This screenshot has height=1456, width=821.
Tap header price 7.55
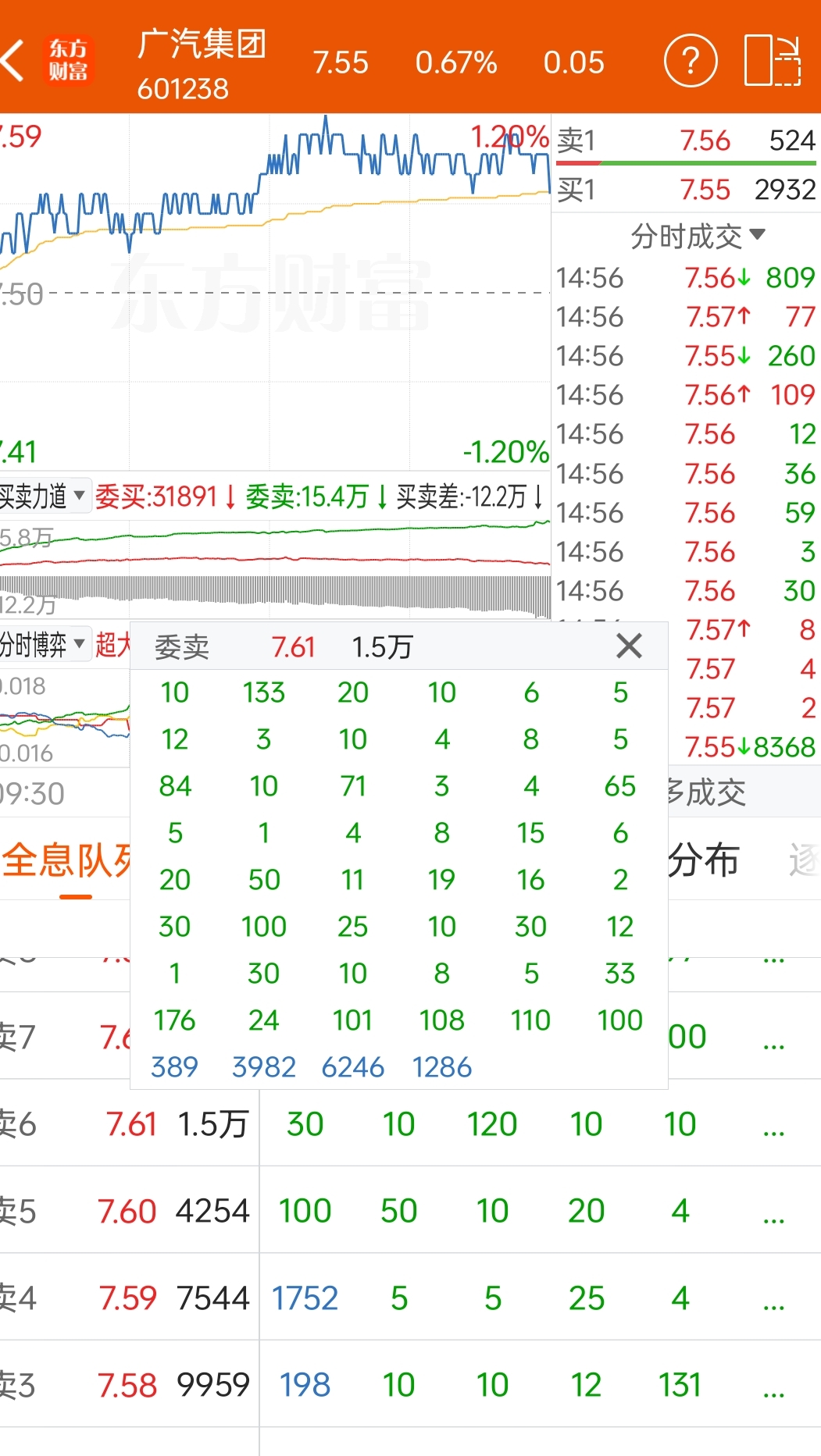(x=341, y=62)
